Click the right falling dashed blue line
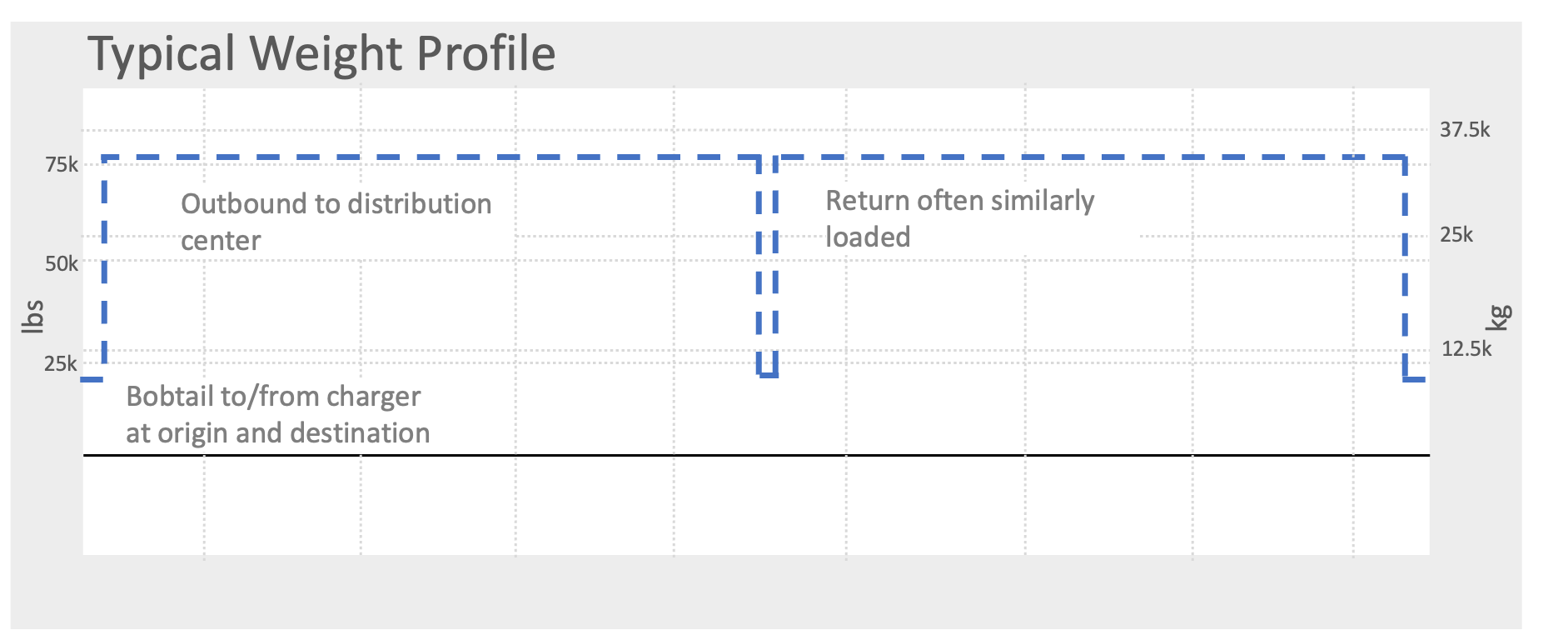Image resolution: width=1568 pixels, height=630 pixels. [x=1405, y=267]
